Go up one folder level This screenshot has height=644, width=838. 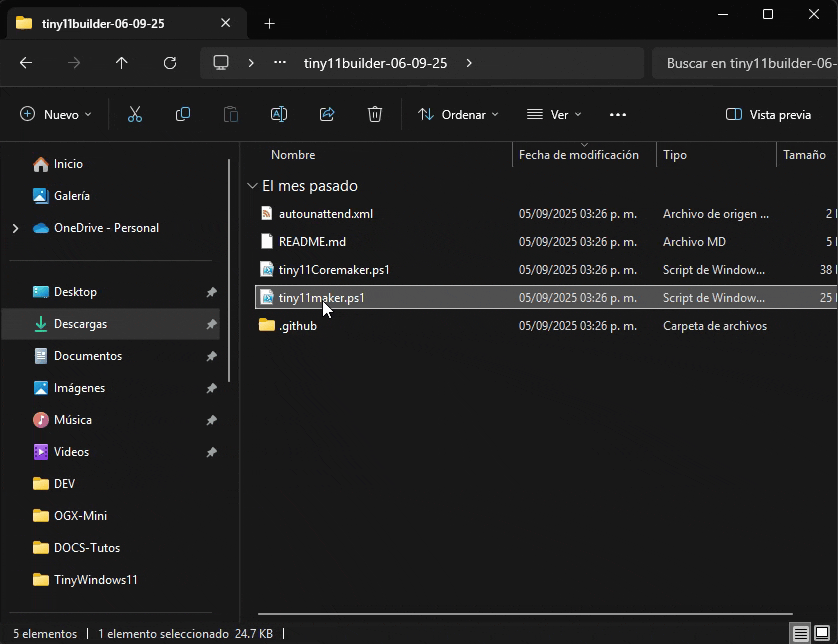122,63
